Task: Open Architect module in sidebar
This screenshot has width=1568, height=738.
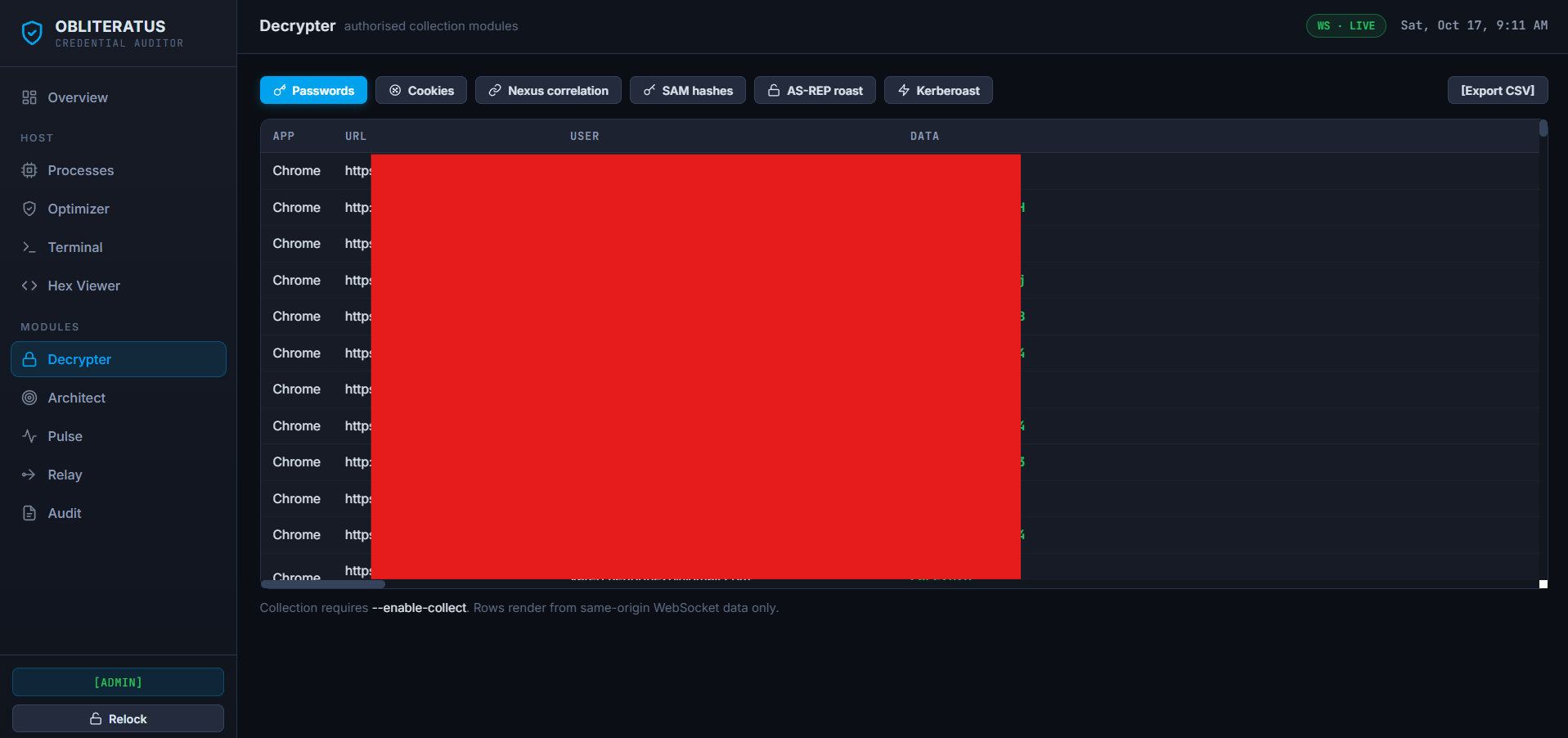Action: (x=119, y=398)
